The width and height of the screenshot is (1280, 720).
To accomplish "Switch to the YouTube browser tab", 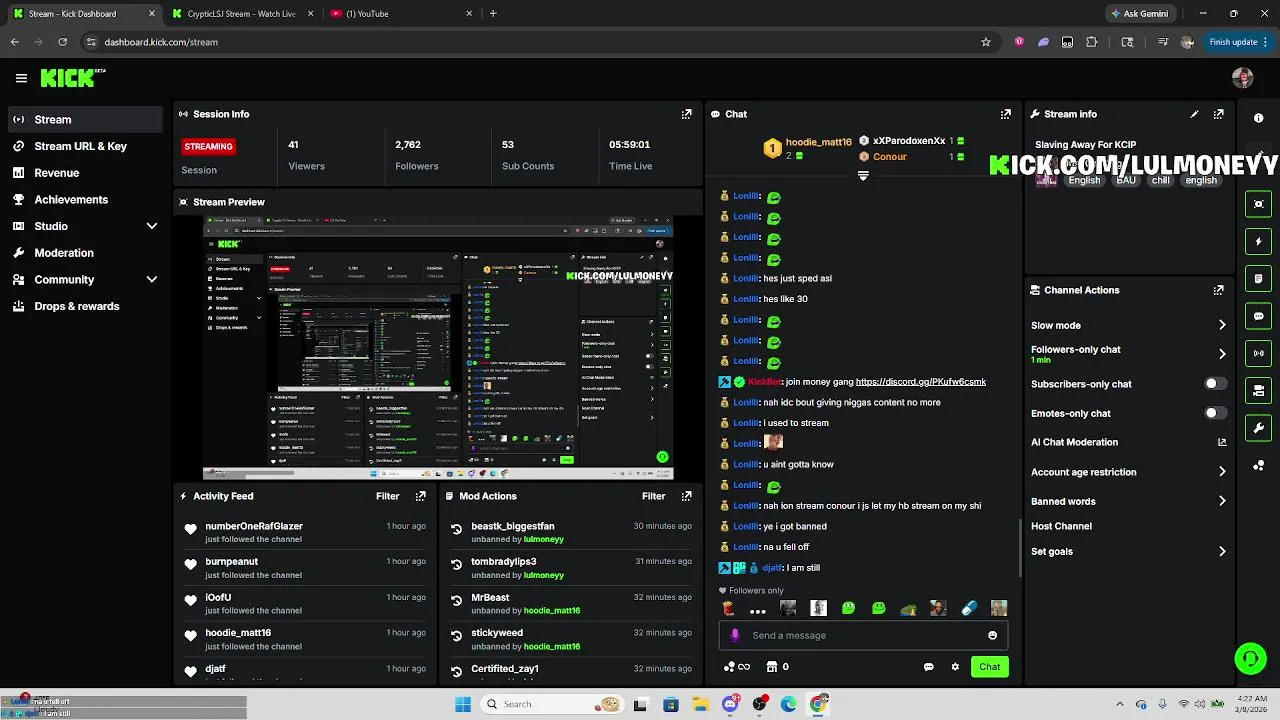I will pos(400,14).
